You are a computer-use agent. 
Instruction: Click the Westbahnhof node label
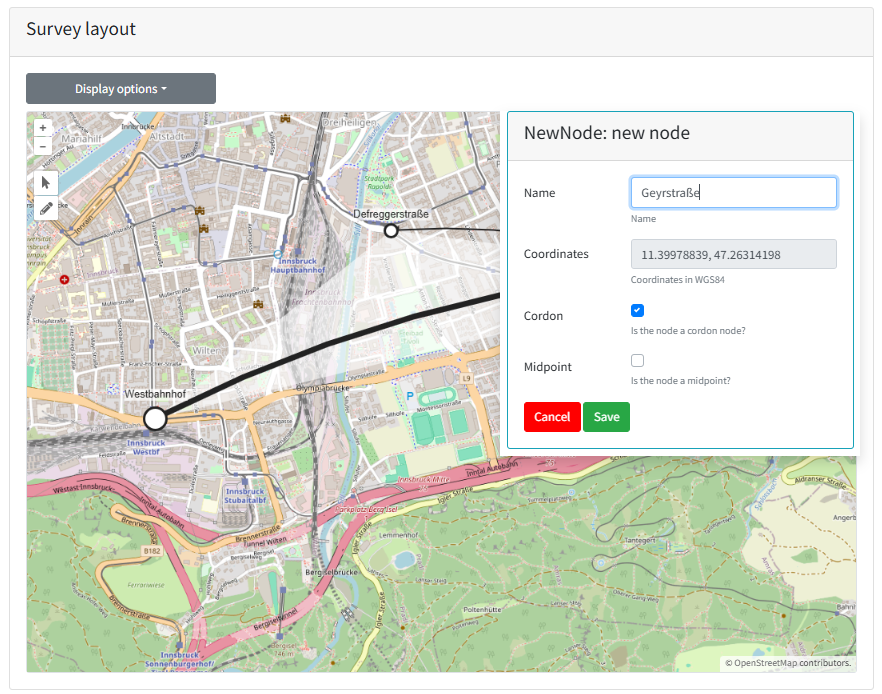(x=155, y=394)
